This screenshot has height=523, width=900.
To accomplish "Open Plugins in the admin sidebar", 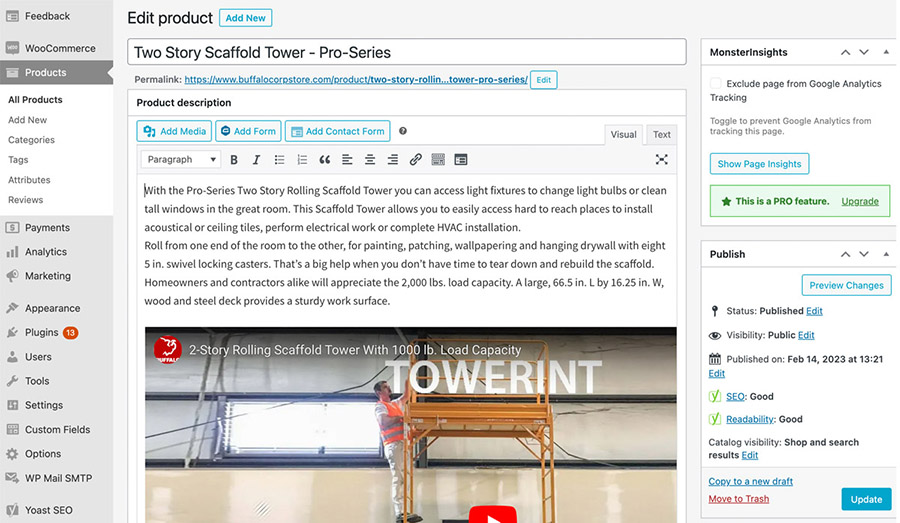I will [x=42, y=332].
